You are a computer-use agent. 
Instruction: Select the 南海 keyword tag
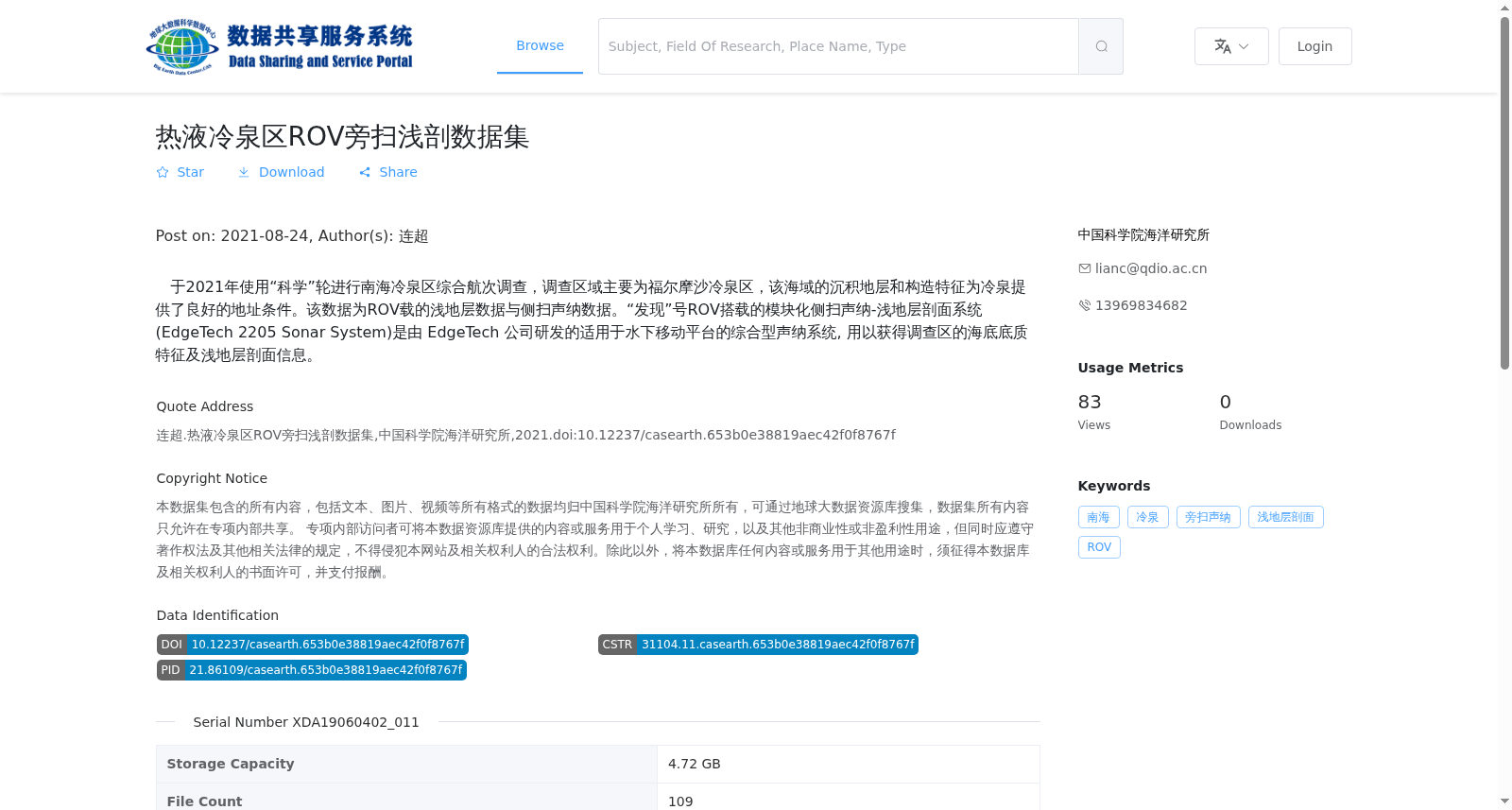[1098, 517]
